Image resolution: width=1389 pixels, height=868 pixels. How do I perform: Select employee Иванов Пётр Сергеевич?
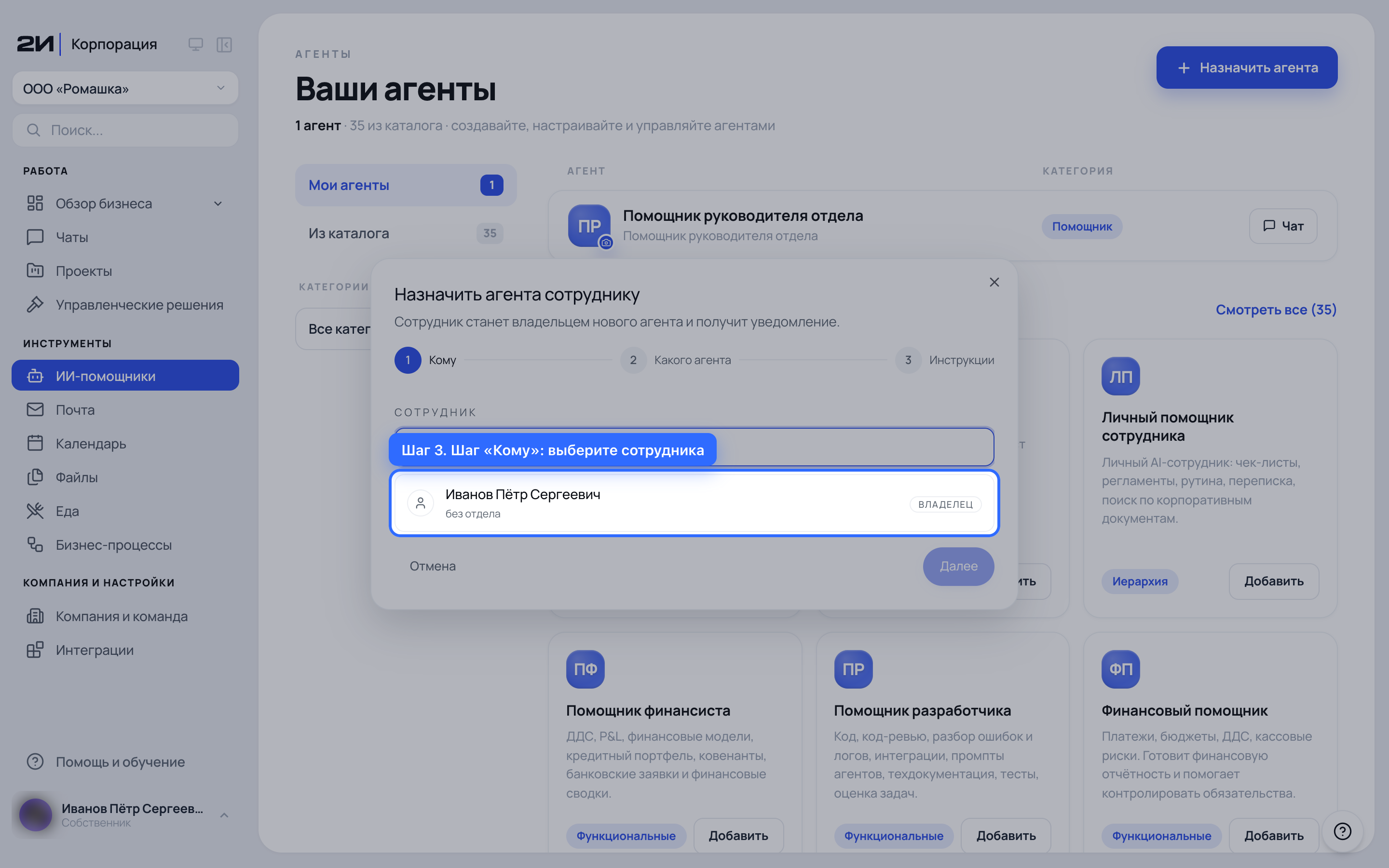click(x=694, y=503)
